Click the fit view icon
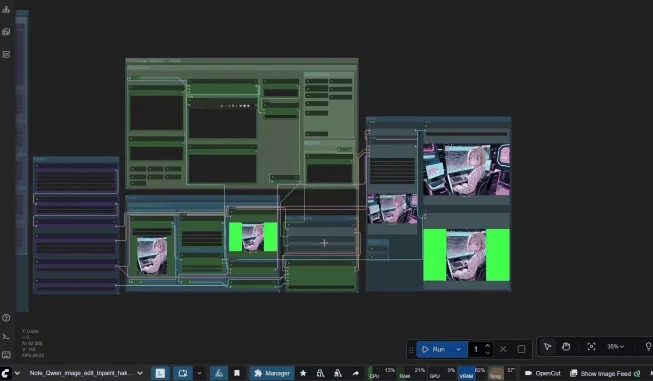The image size is (653, 381). (591, 346)
